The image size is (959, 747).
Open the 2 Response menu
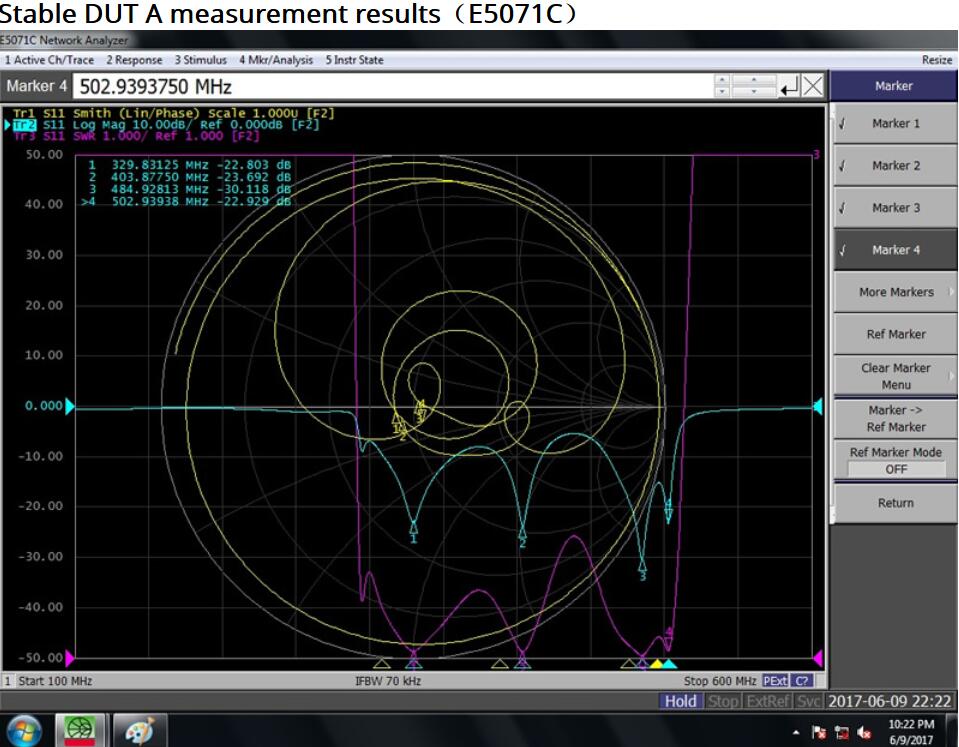click(135, 60)
